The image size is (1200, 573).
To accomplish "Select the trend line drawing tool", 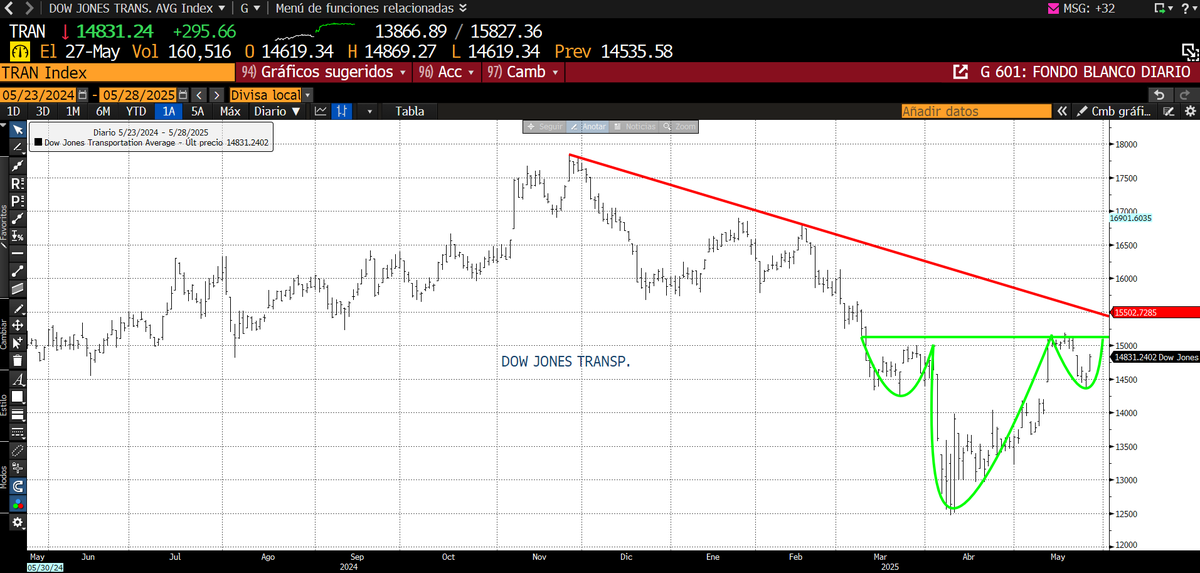I will point(19,146).
